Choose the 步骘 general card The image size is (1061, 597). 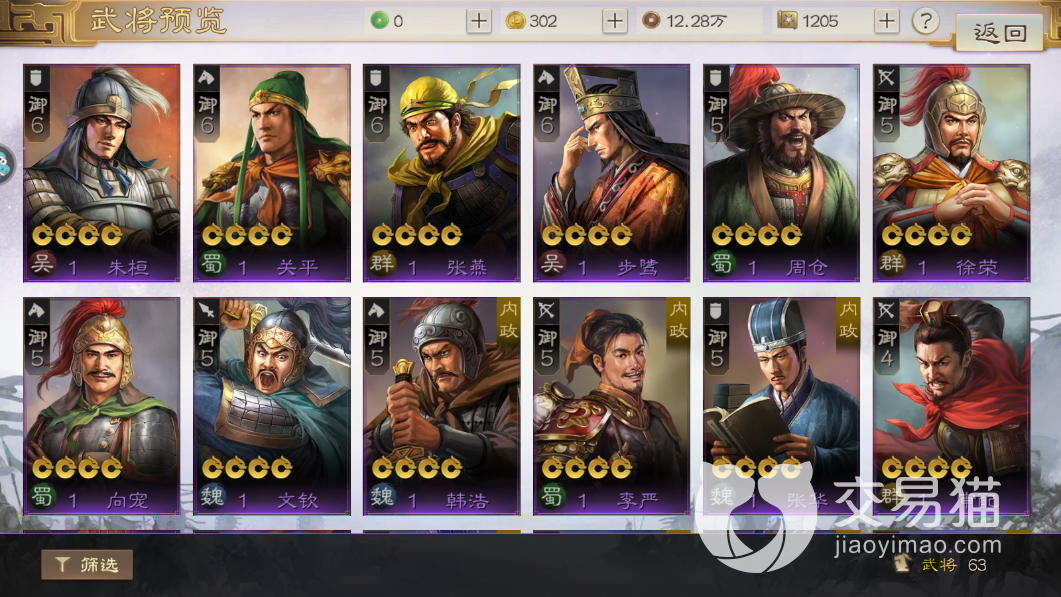click(611, 173)
